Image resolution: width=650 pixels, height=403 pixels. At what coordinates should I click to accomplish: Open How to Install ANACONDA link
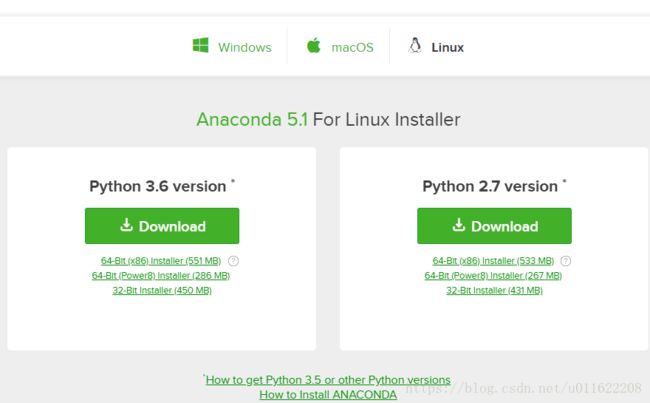pyautogui.click(x=328, y=395)
